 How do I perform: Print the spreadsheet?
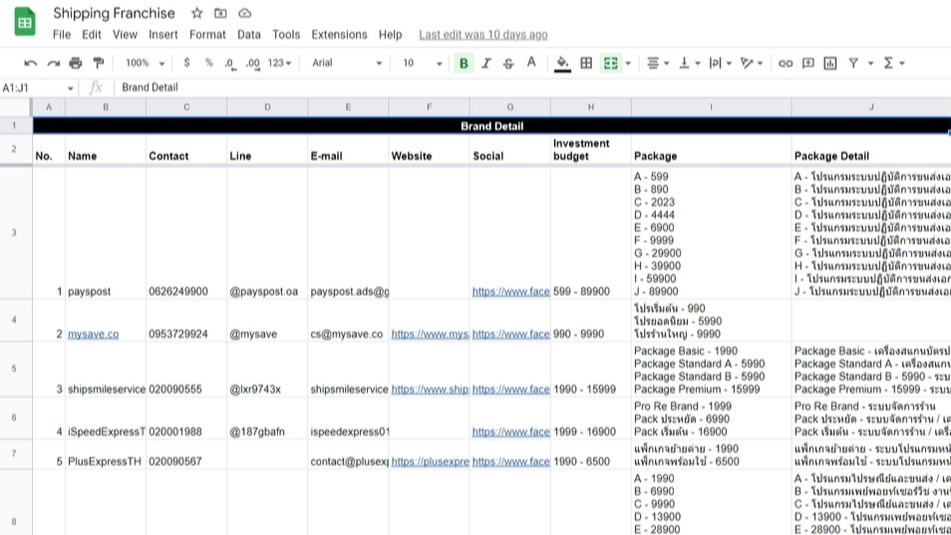click(75, 63)
